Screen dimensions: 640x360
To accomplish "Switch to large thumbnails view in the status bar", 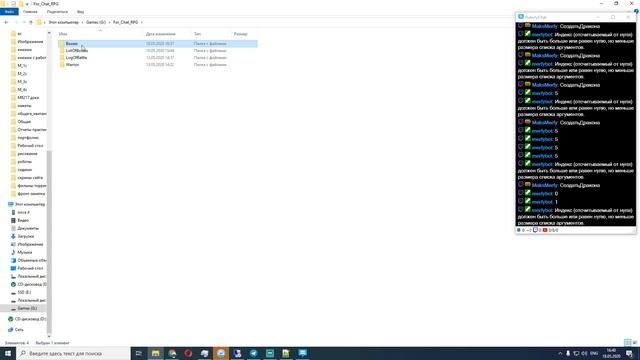I will coord(635,342).
